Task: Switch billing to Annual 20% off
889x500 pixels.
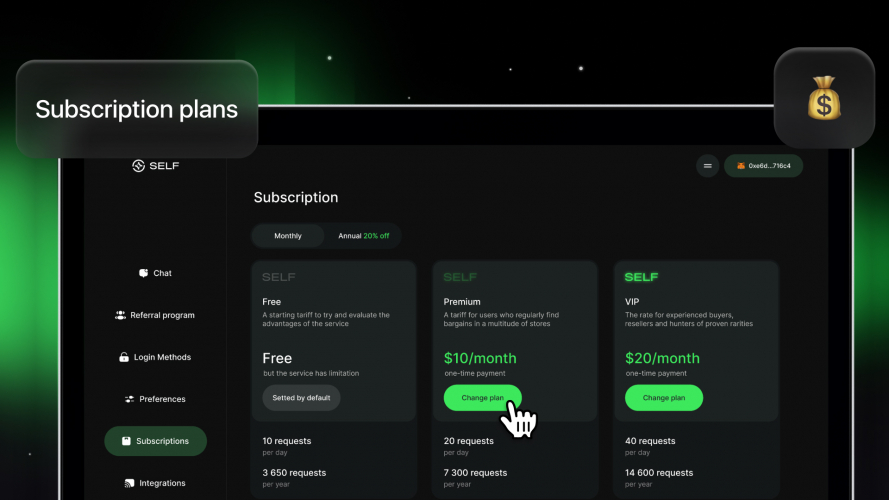Action: [x=363, y=236]
